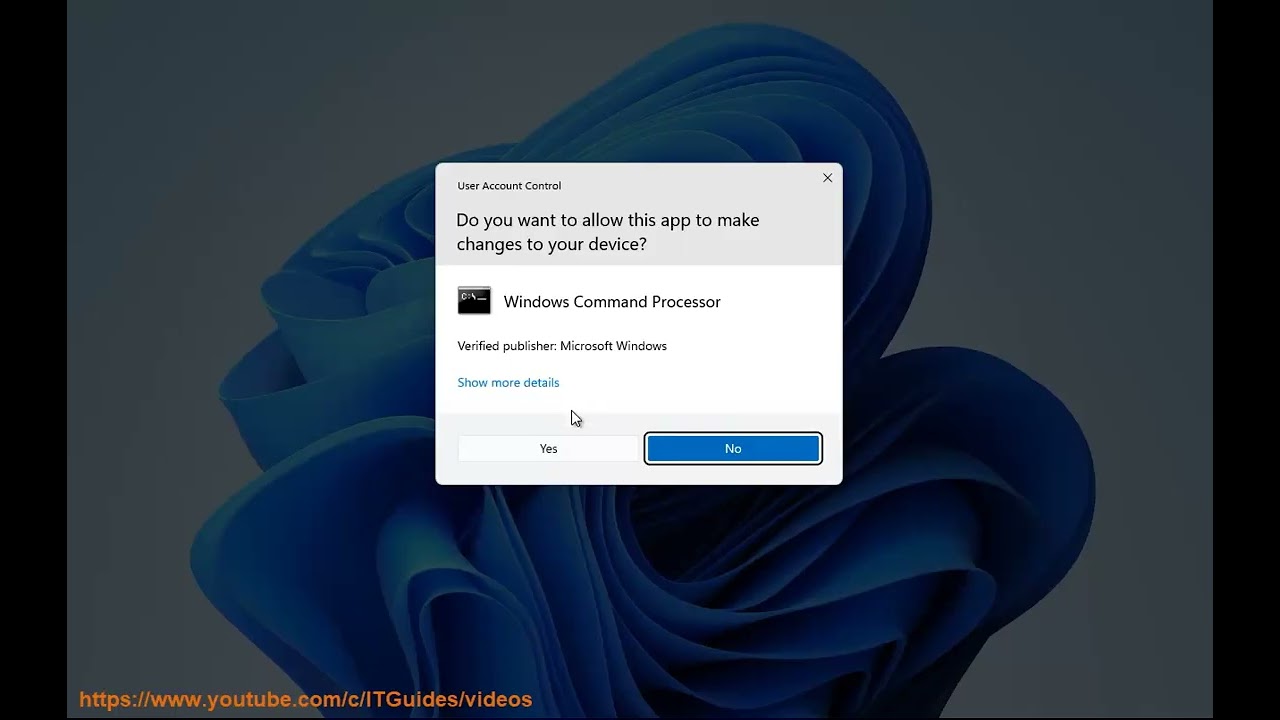Click No to deny changes
Image resolution: width=1280 pixels, height=720 pixels.
click(x=733, y=449)
